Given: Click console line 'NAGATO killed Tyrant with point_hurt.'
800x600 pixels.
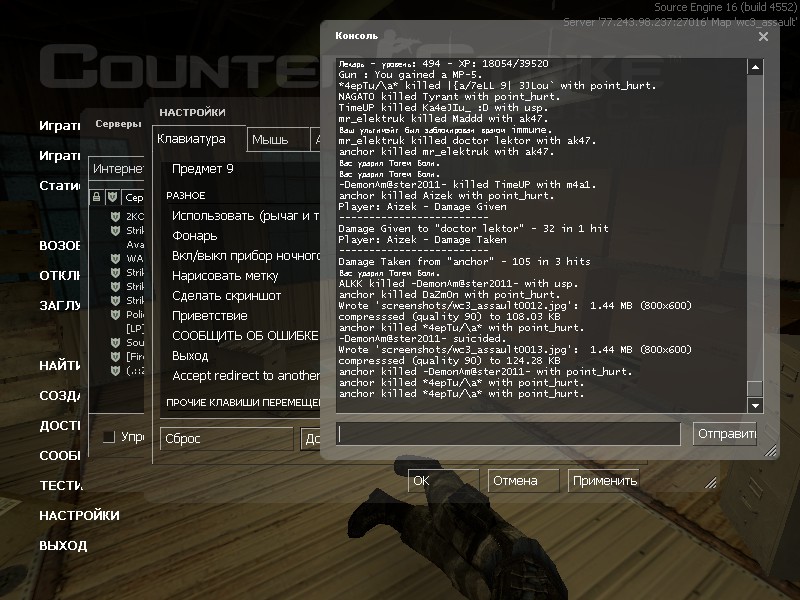Looking at the screenshot, I should 449,96.
